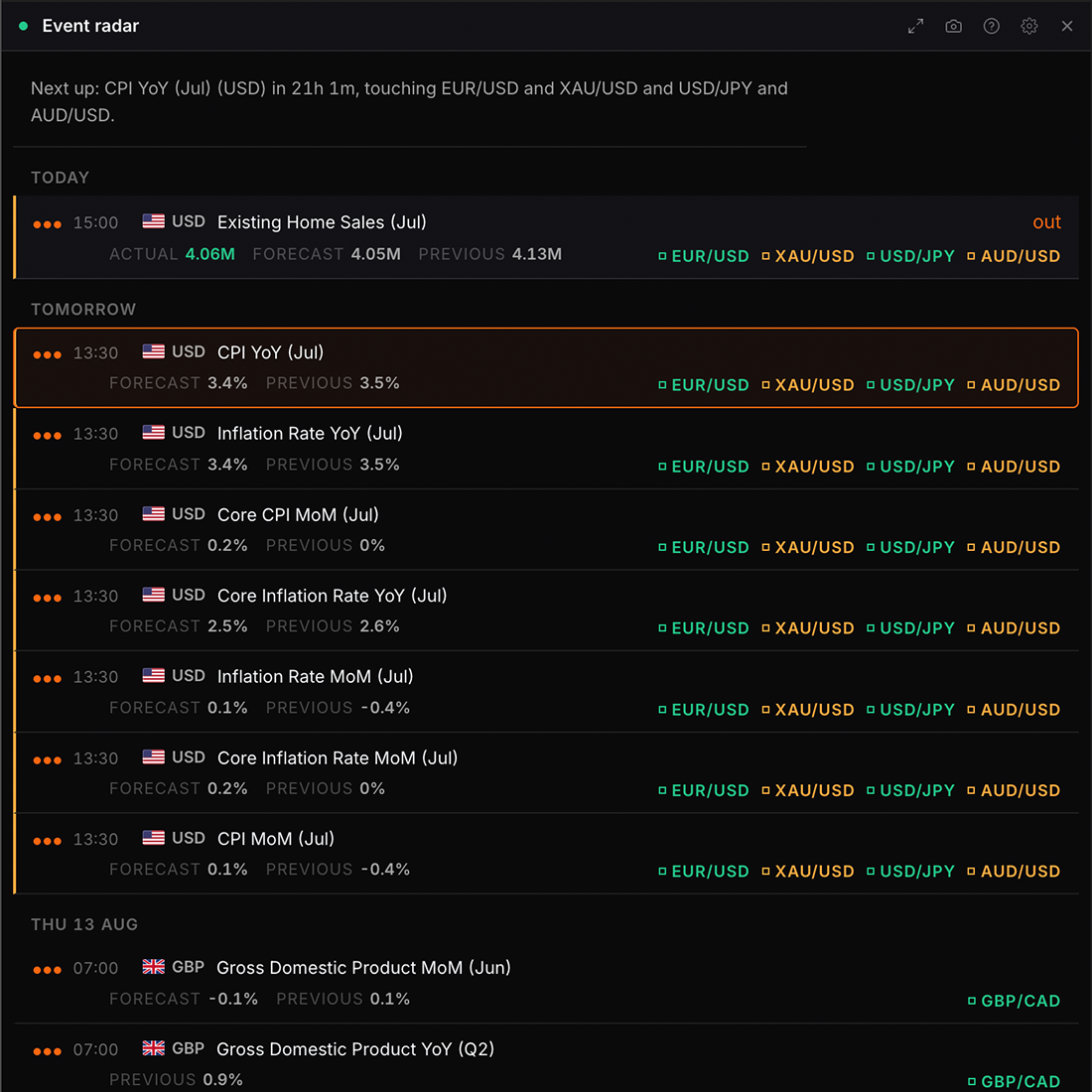Click previous value 0.9% on GDP YoY

(222, 1079)
